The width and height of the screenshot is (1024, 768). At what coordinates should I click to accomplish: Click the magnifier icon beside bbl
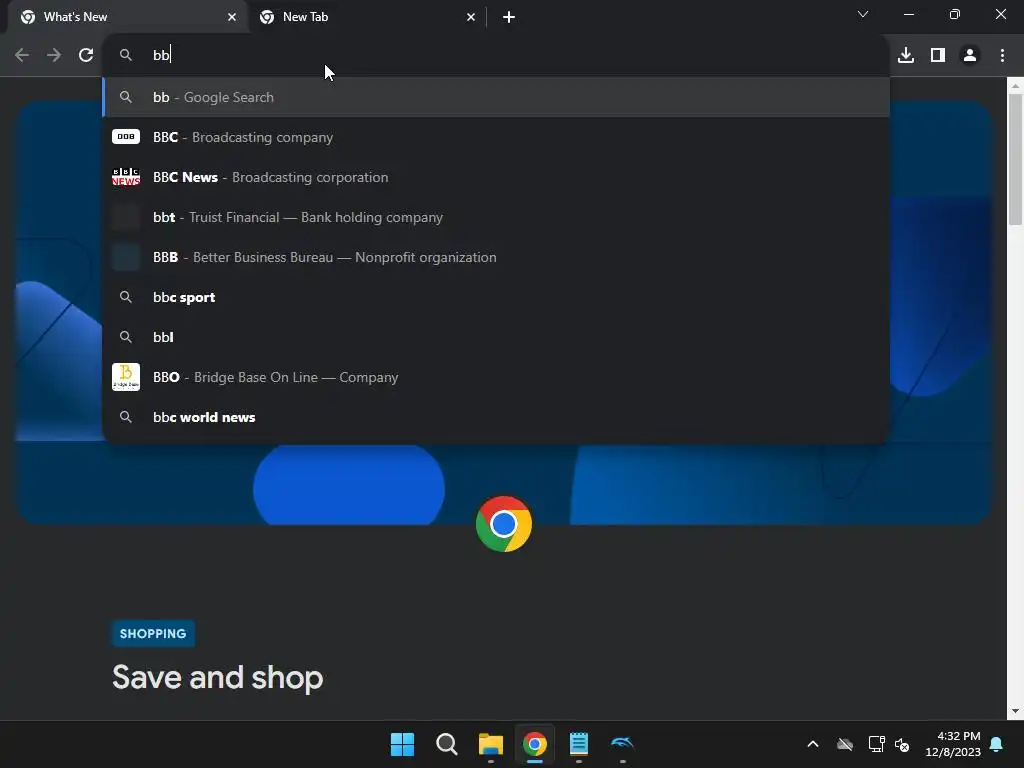point(126,337)
